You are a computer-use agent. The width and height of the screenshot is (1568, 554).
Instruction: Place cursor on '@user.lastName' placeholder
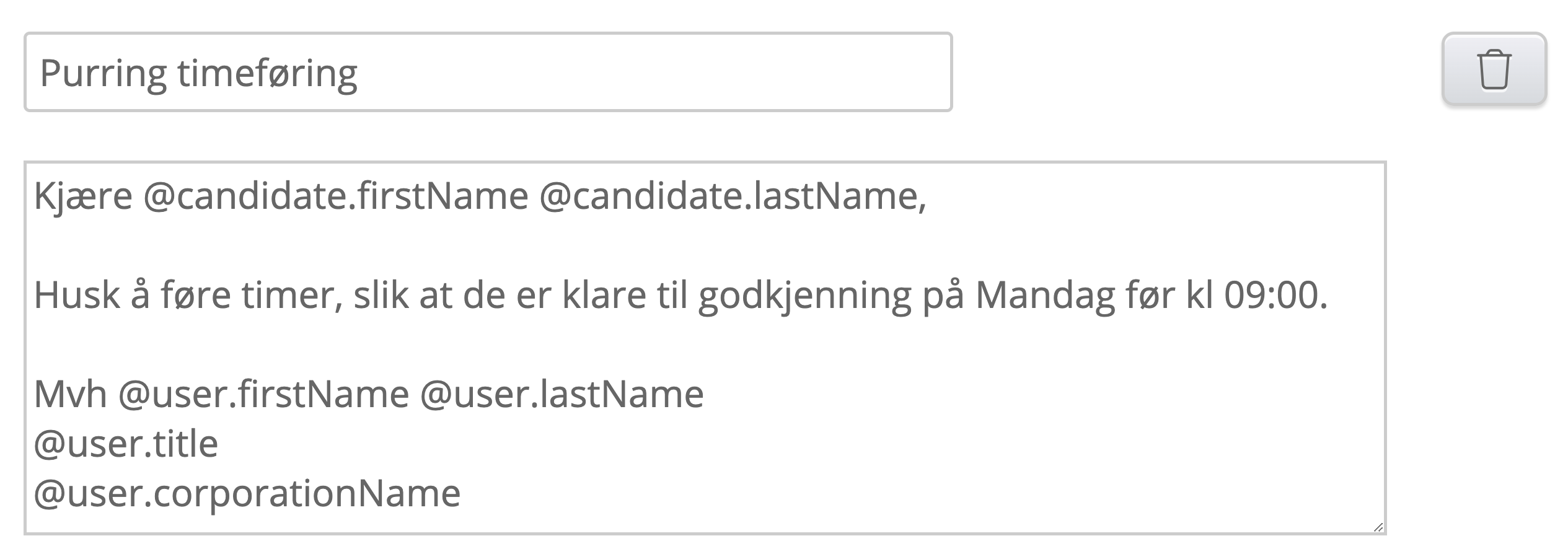562,394
